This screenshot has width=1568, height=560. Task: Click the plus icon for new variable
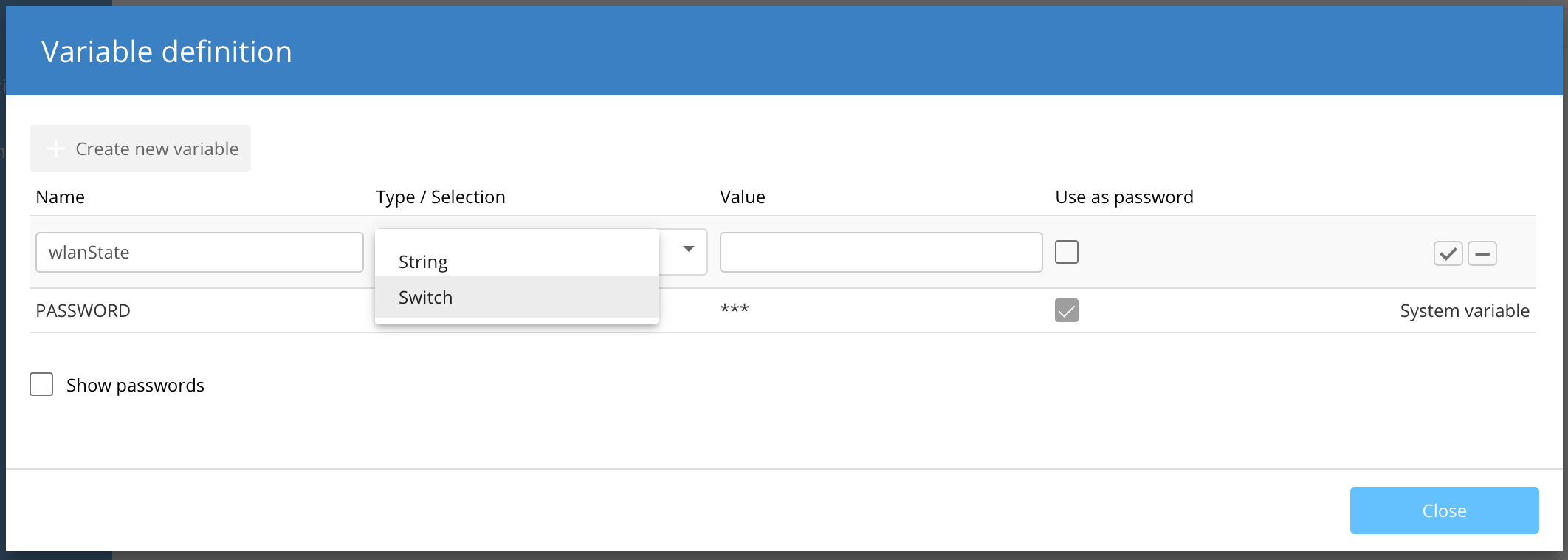[x=56, y=148]
